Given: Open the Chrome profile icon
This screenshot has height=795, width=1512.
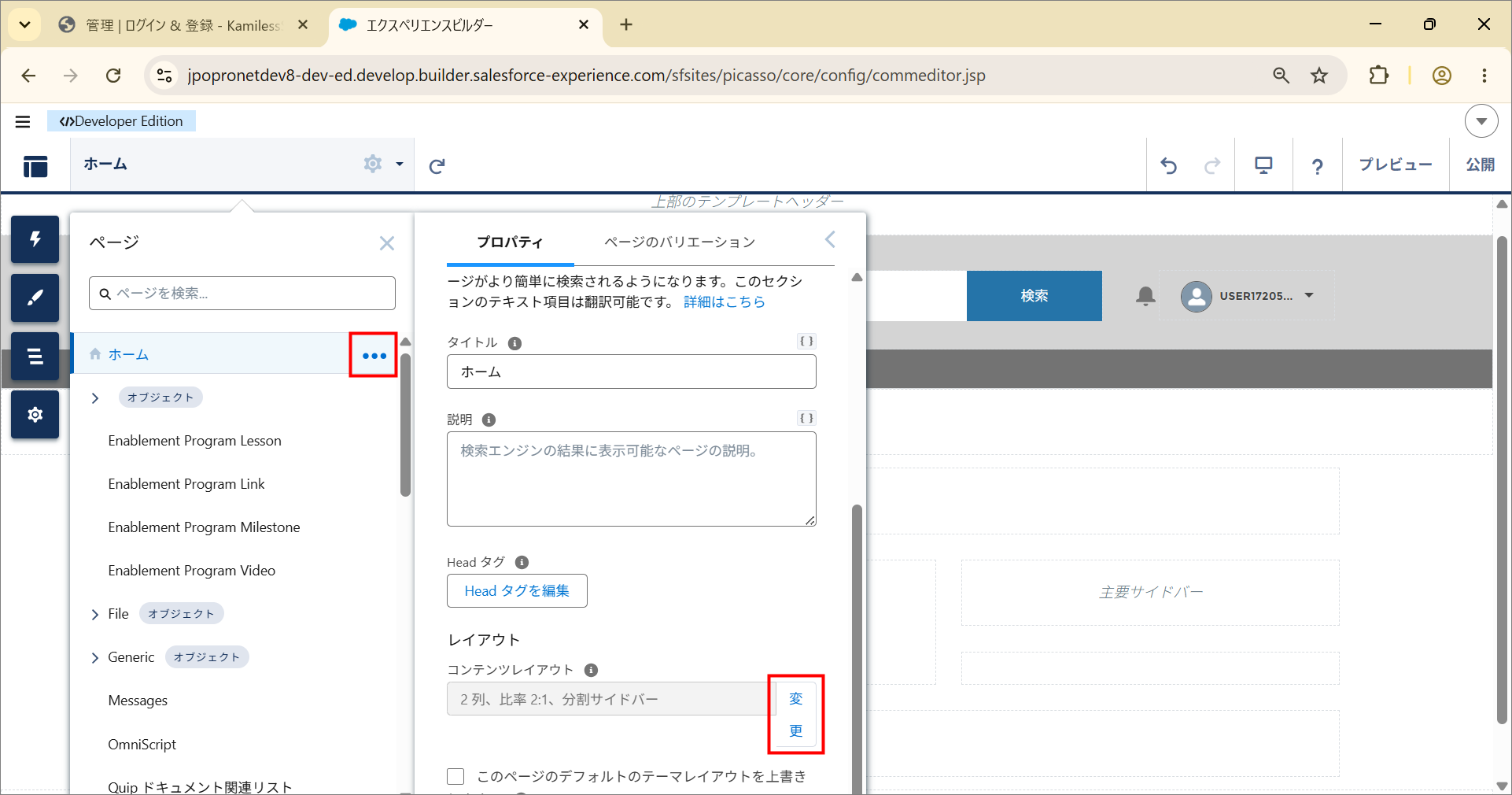Looking at the screenshot, I should [x=1441, y=76].
